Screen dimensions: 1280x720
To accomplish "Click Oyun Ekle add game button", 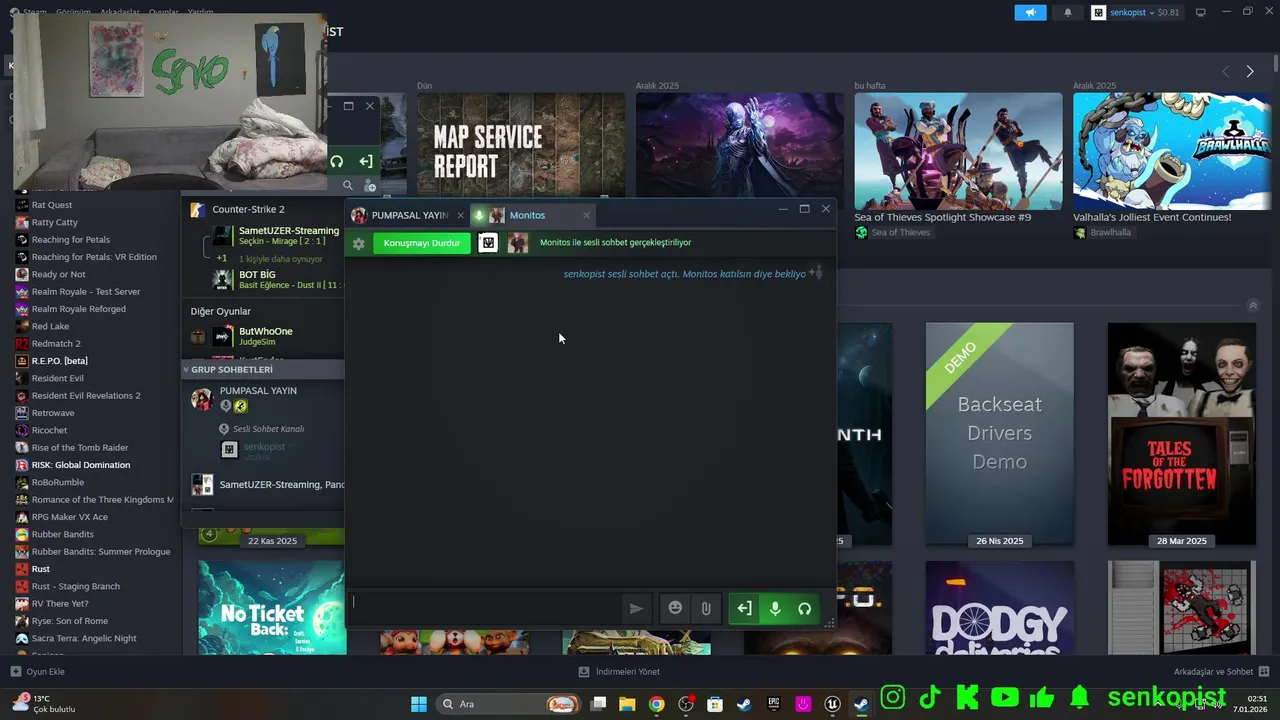I will [38, 672].
